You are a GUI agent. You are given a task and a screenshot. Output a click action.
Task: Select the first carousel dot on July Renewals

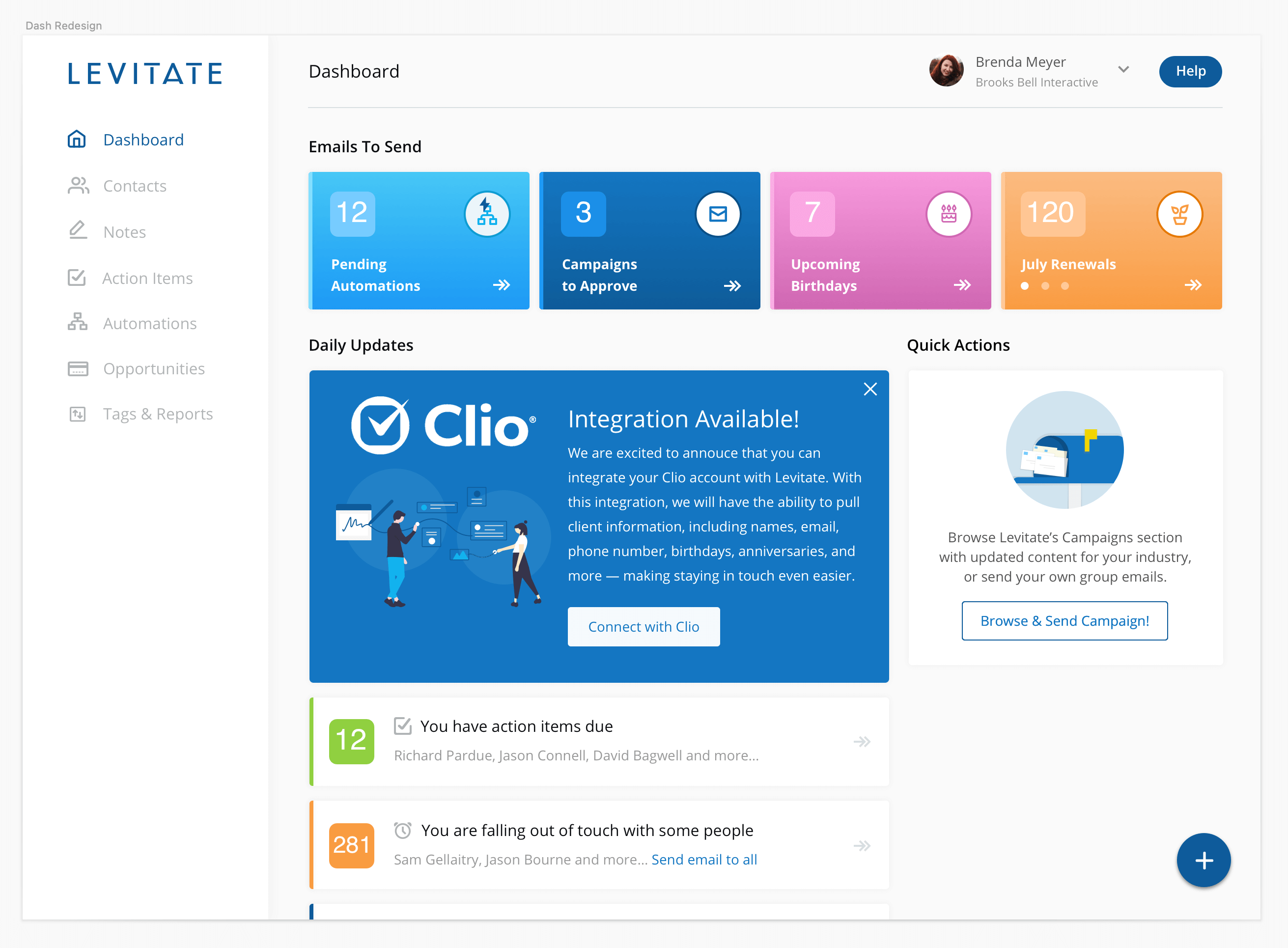coord(1025,286)
